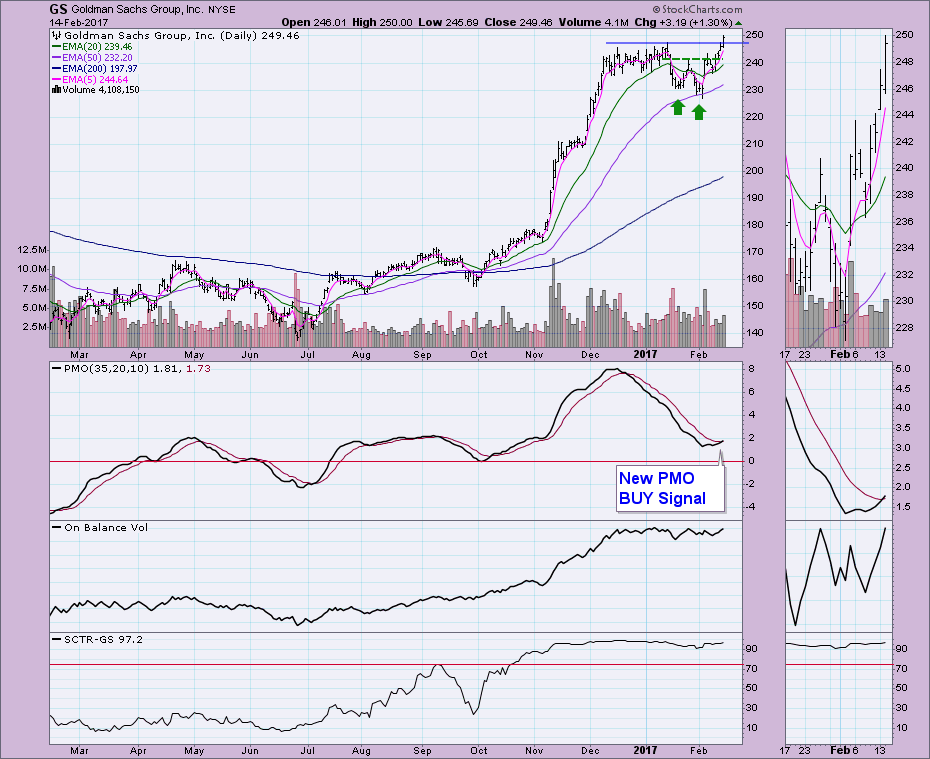Click the SCTR-GS 97.2 label
930x759 pixels.
pyautogui.click(x=103, y=639)
